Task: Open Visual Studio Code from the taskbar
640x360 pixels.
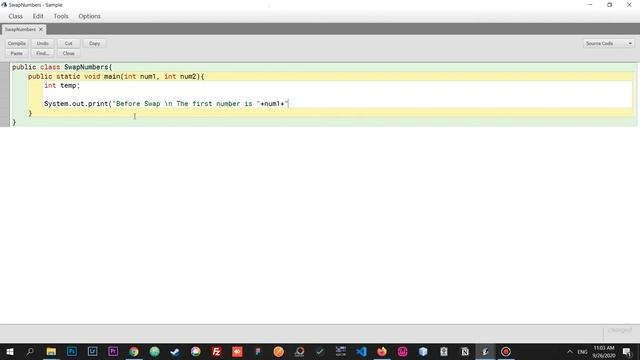Action: 361,351
